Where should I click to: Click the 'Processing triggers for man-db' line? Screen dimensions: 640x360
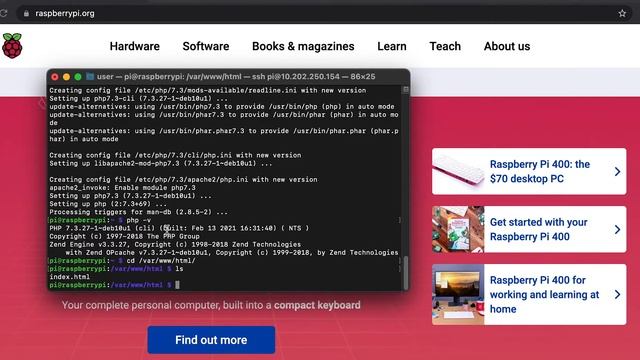pyautogui.click(x=138, y=212)
